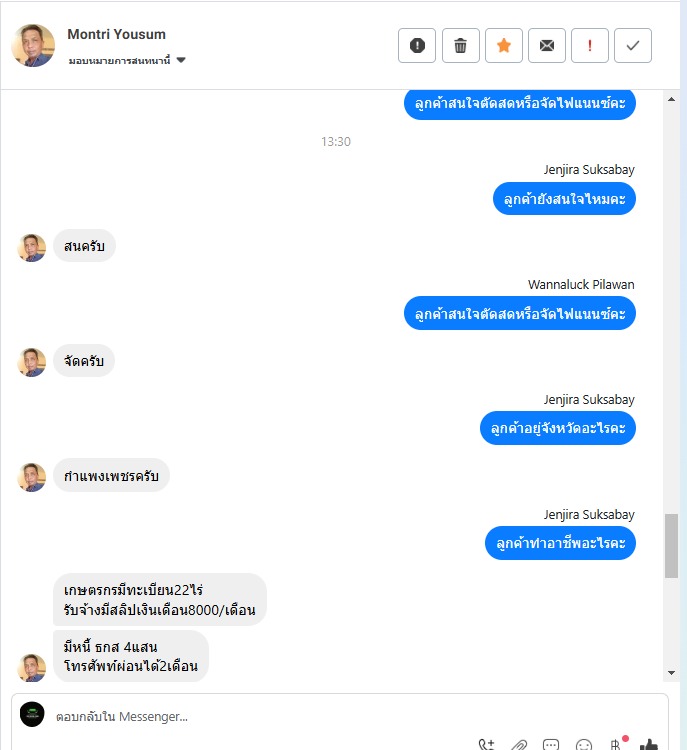Click the scroll down arrow of chat

(x=671, y=673)
